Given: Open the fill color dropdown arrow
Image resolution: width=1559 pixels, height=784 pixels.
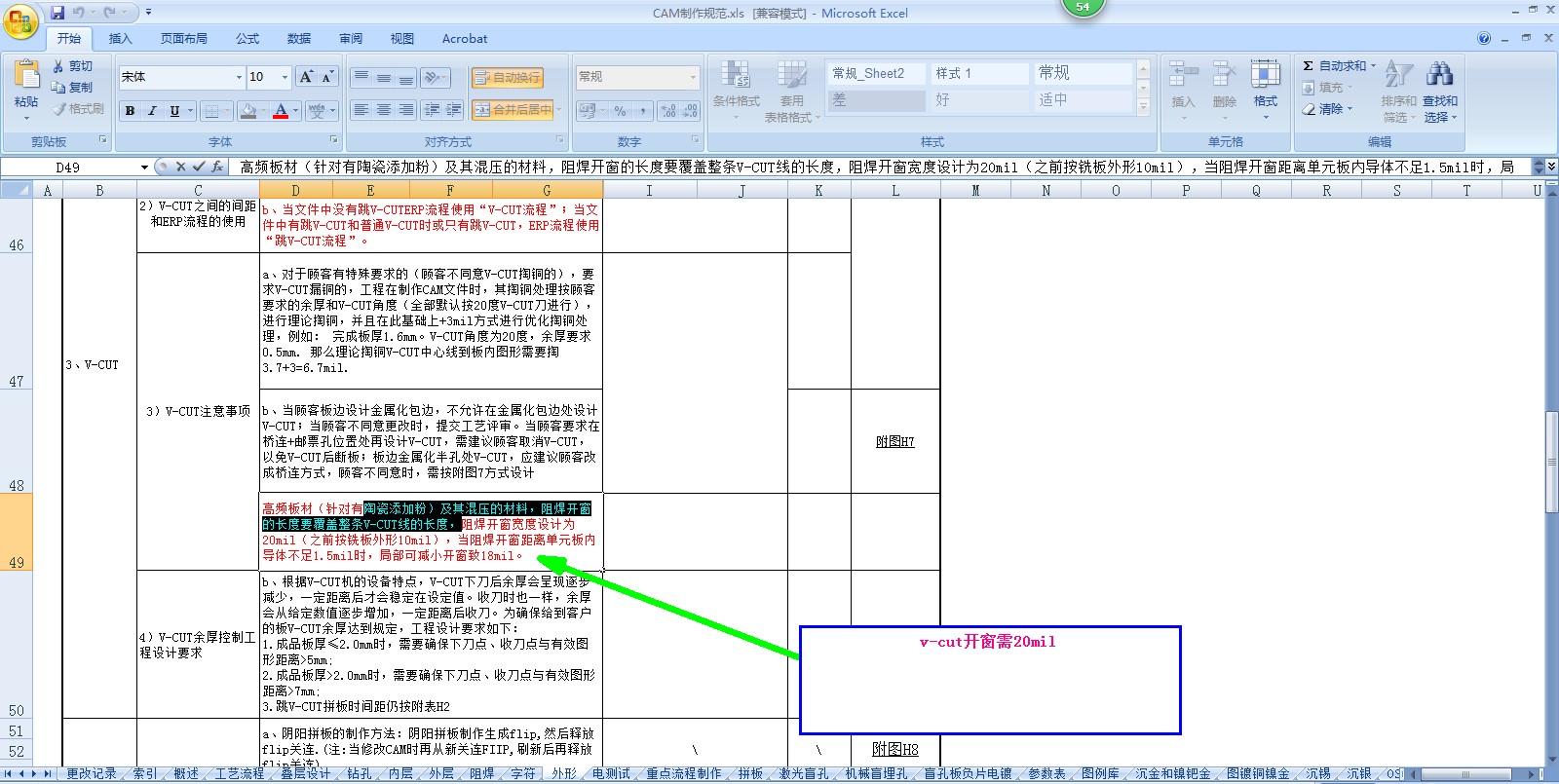Looking at the screenshot, I should [x=264, y=111].
